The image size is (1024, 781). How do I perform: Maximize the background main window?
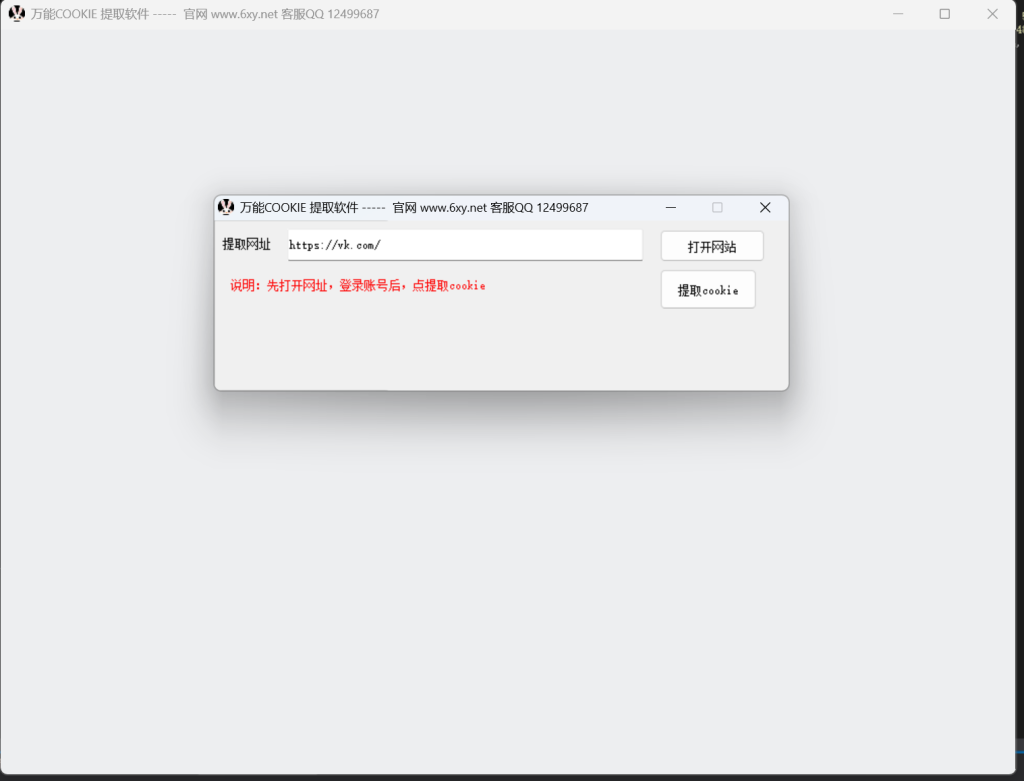(944, 14)
